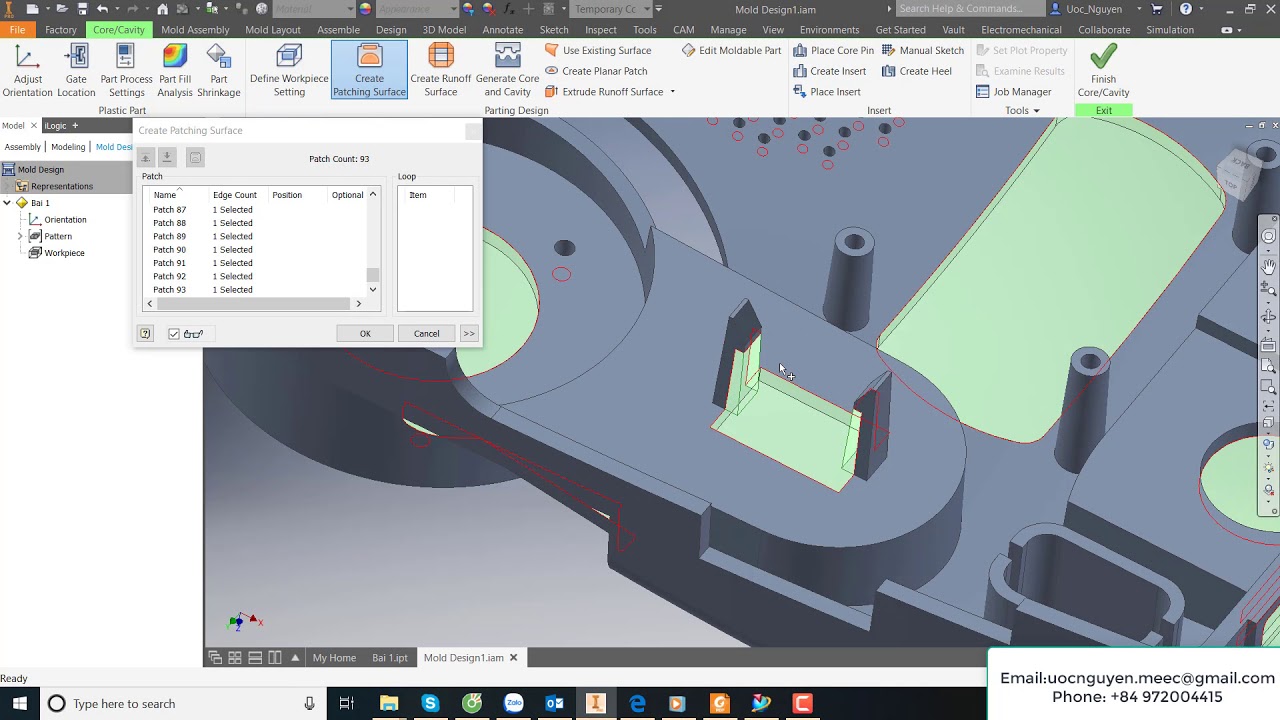Click Create Heel command

tap(916, 71)
